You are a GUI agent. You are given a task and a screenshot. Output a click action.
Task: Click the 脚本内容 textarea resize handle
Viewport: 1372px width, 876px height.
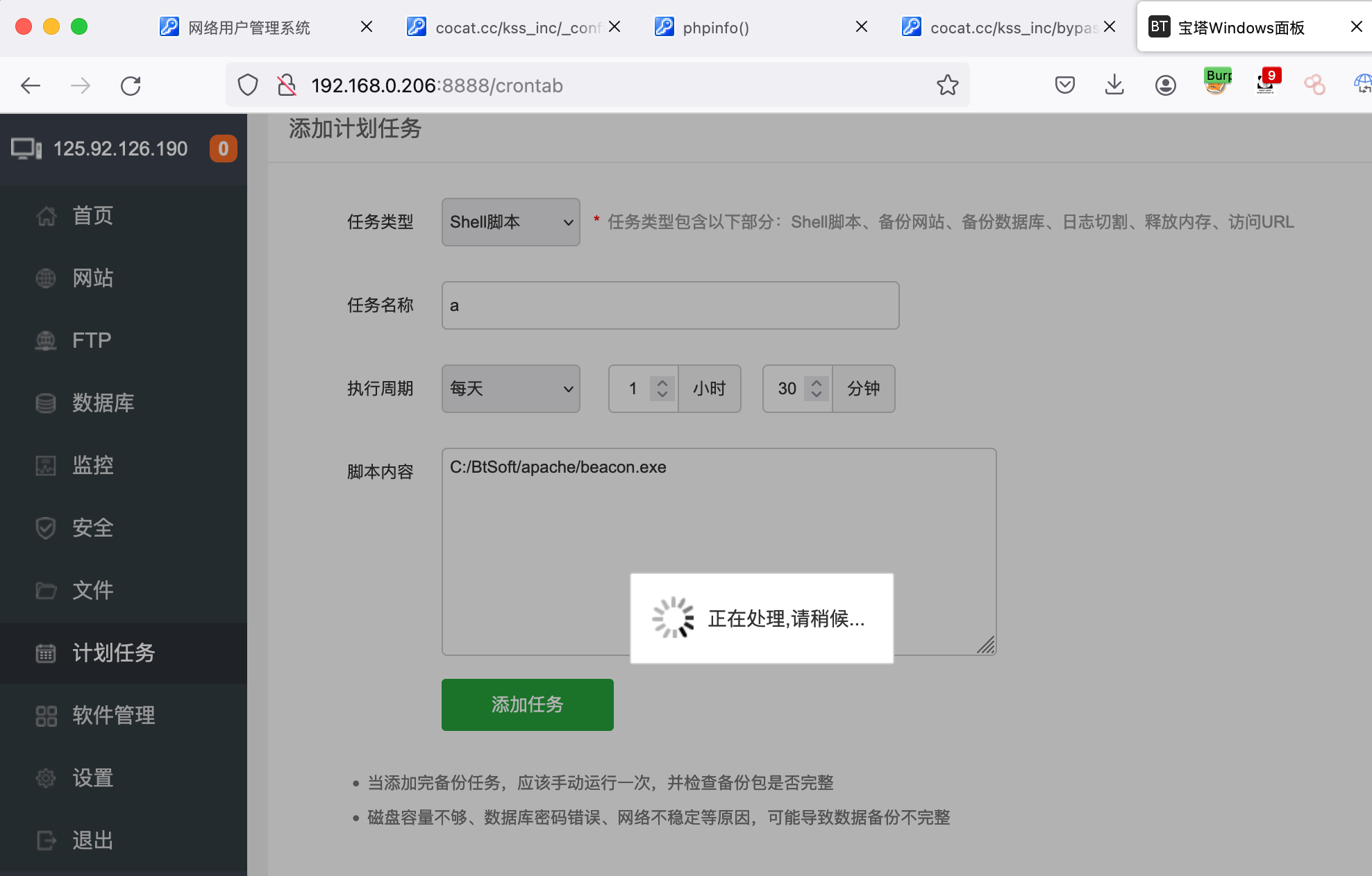tap(987, 646)
